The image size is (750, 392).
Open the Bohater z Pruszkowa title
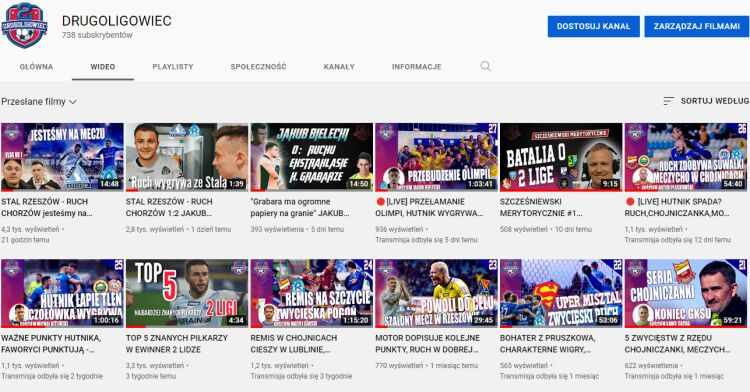pyautogui.click(x=548, y=344)
